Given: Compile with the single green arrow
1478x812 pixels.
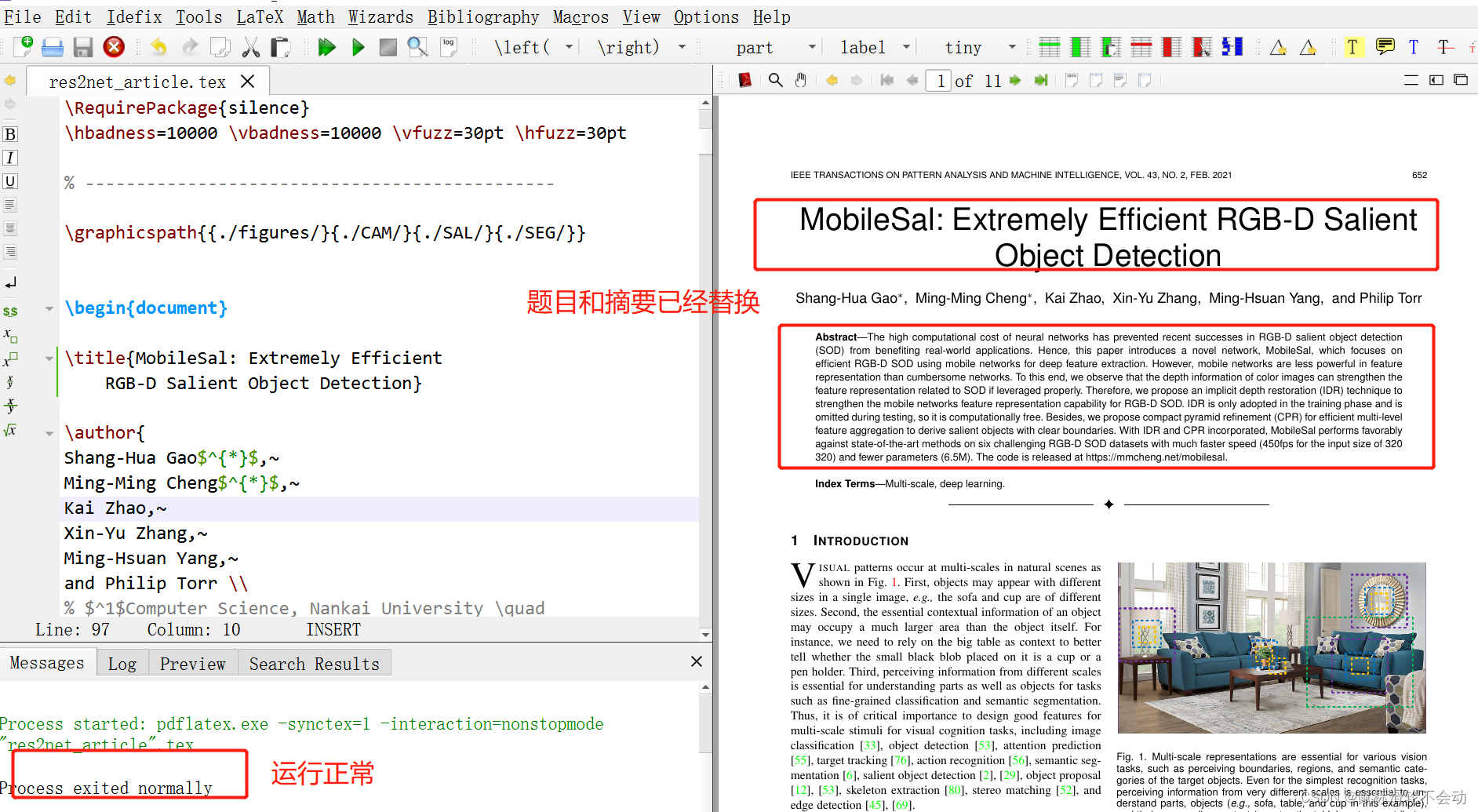Looking at the screenshot, I should 358,48.
